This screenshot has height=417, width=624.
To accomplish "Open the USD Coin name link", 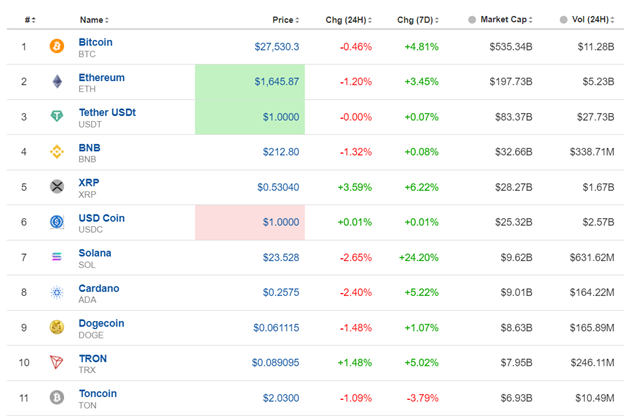I will (x=101, y=218).
